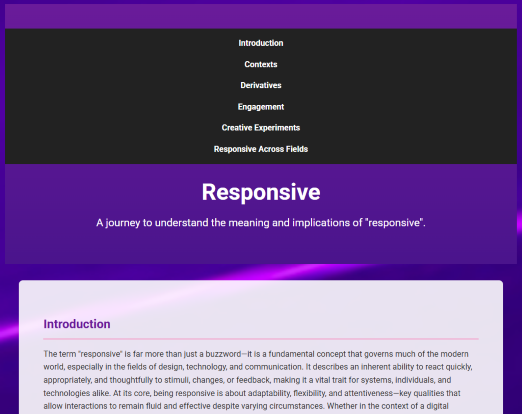Click empty area of dark navigation bar
The width and height of the screenshot is (522, 414).
(x=100, y=97)
